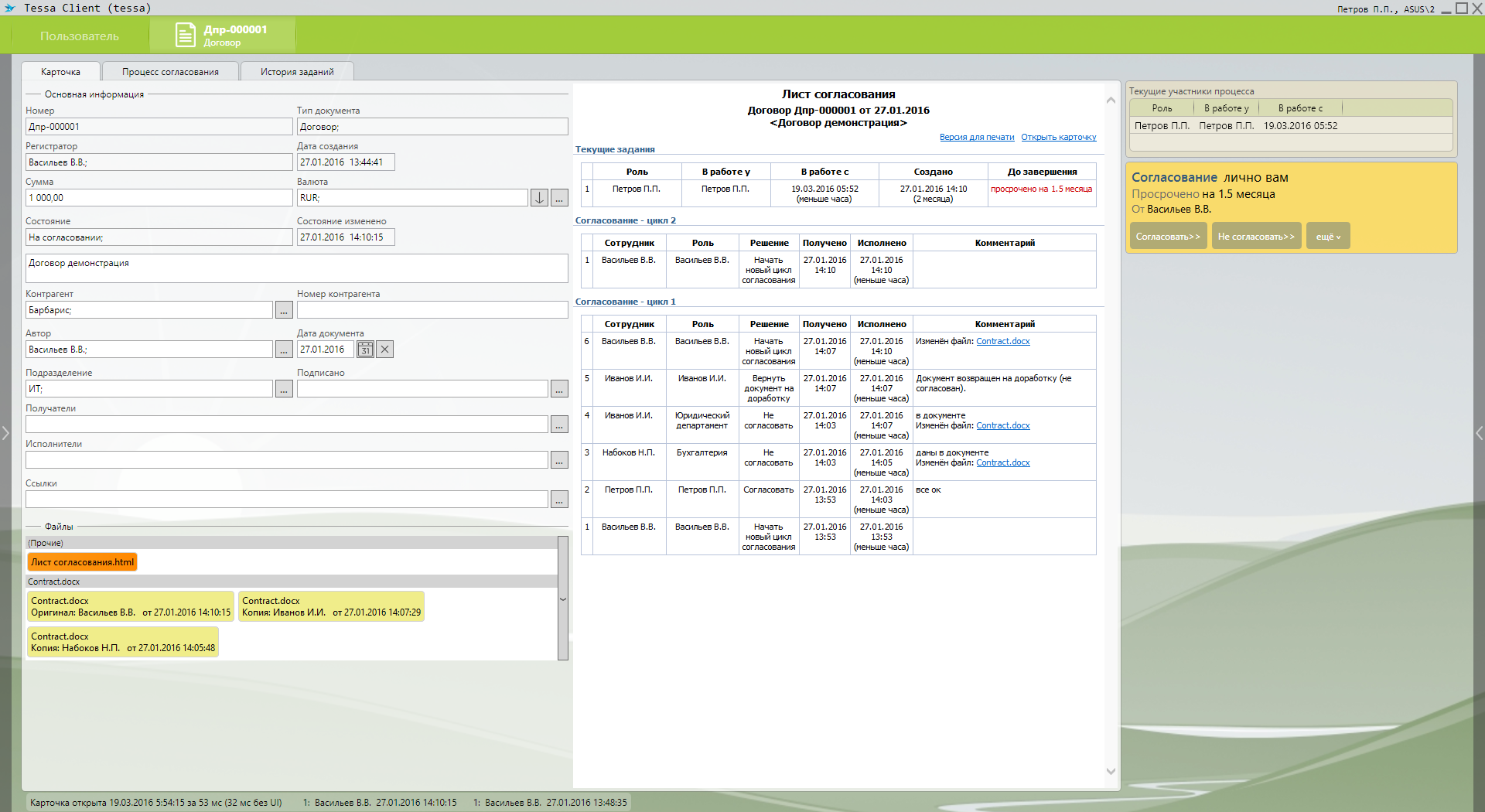Open the Версия для печати link
1485x812 pixels.
(x=977, y=138)
